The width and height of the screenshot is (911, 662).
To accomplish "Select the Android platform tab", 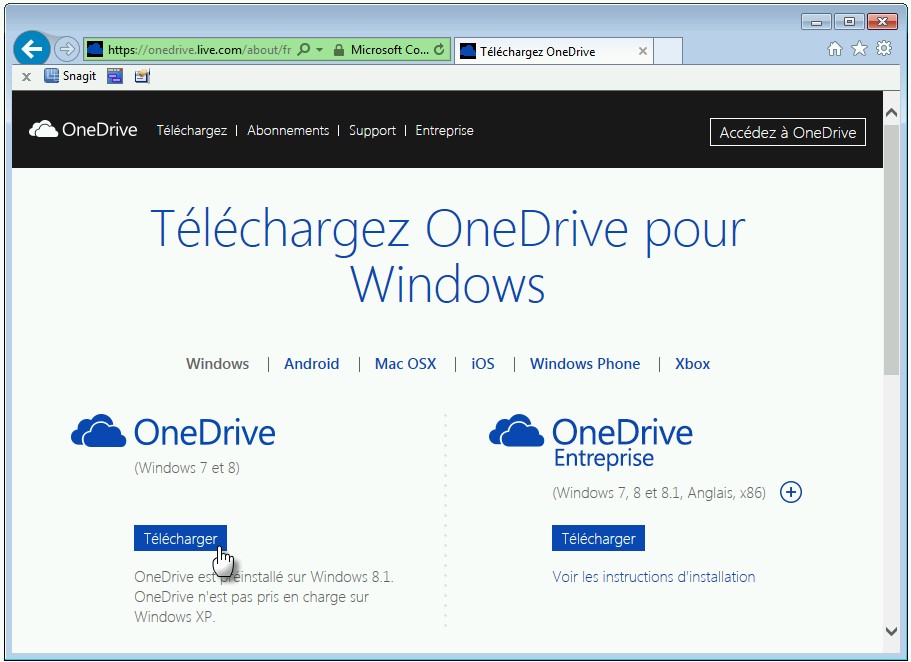I will click(x=311, y=364).
